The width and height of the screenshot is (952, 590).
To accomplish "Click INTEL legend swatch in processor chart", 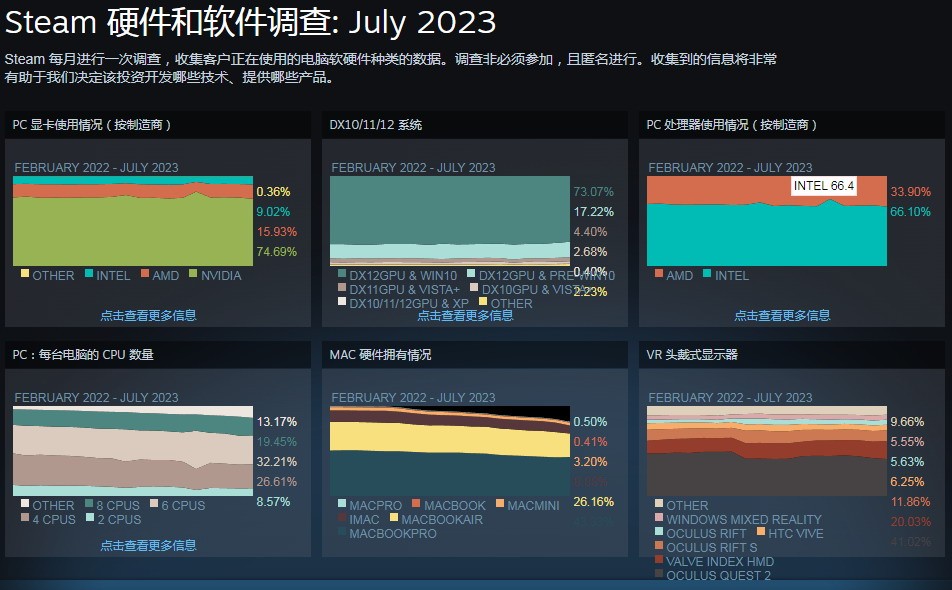I will 707,273.
